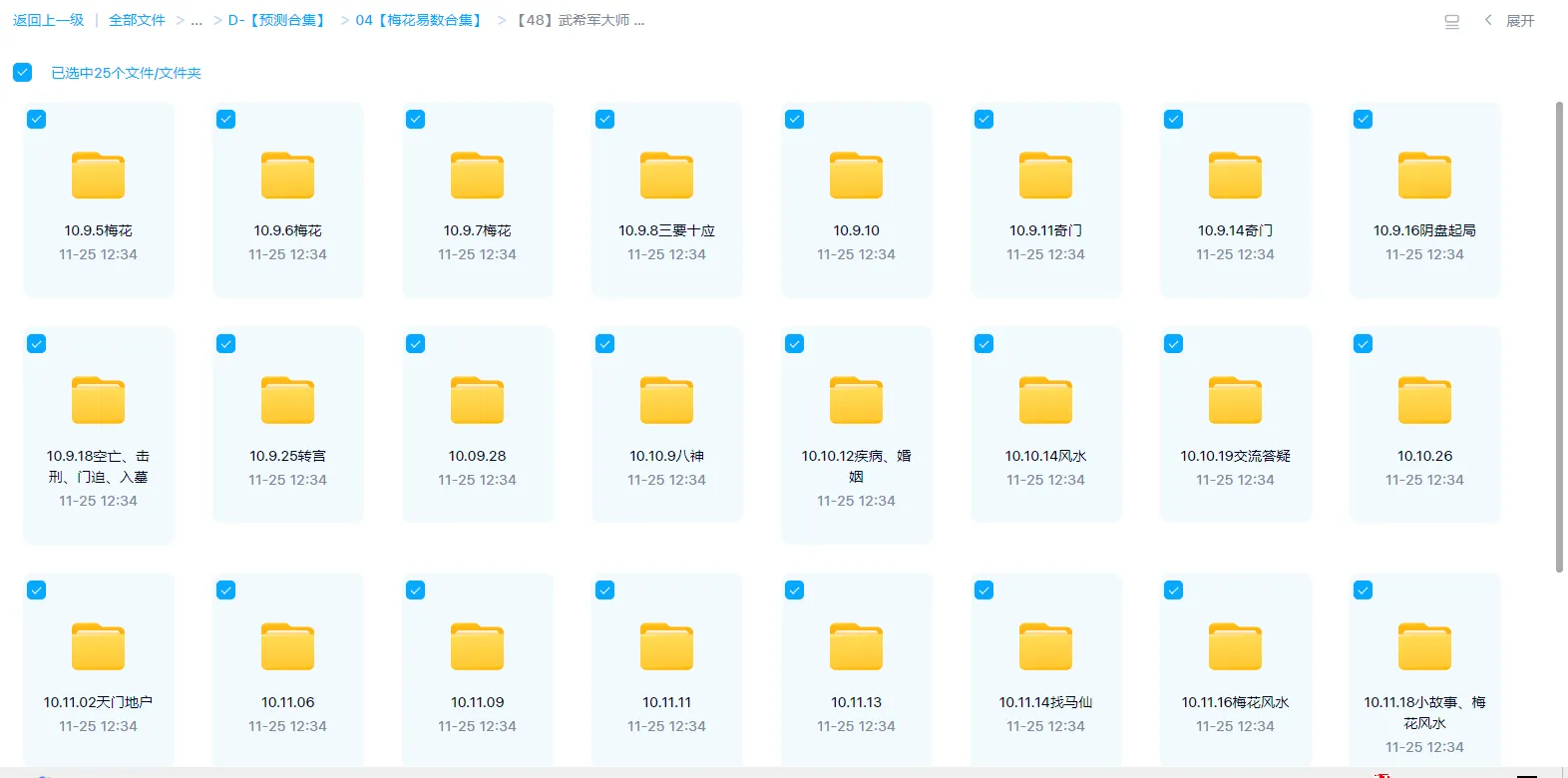Open the 10.10.14风水 folder icon
This screenshot has width=1568, height=778.
pos(1045,401)
